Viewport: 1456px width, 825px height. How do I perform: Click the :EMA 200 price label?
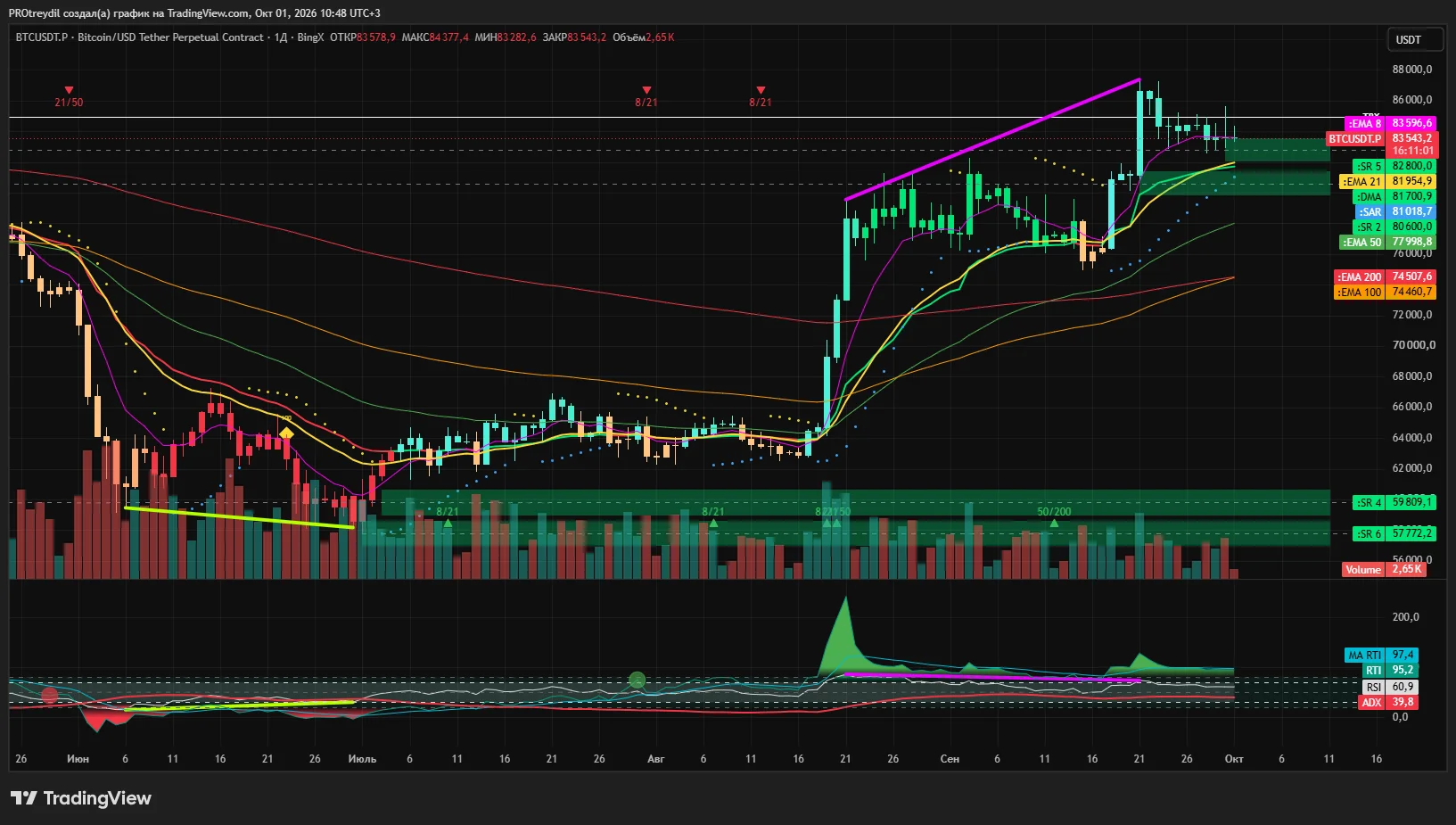(x=1386, y=276)
